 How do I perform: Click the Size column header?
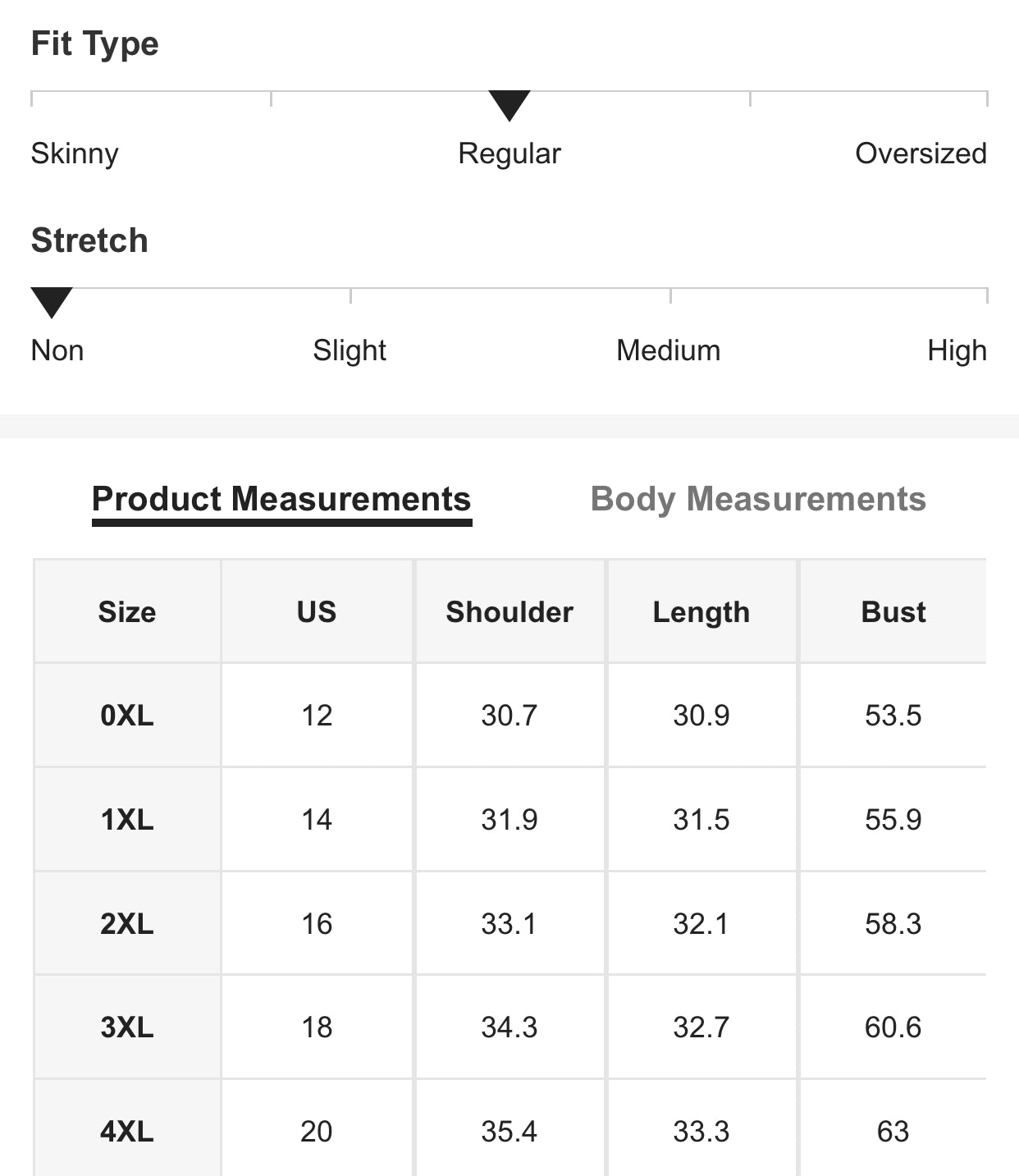127,612
